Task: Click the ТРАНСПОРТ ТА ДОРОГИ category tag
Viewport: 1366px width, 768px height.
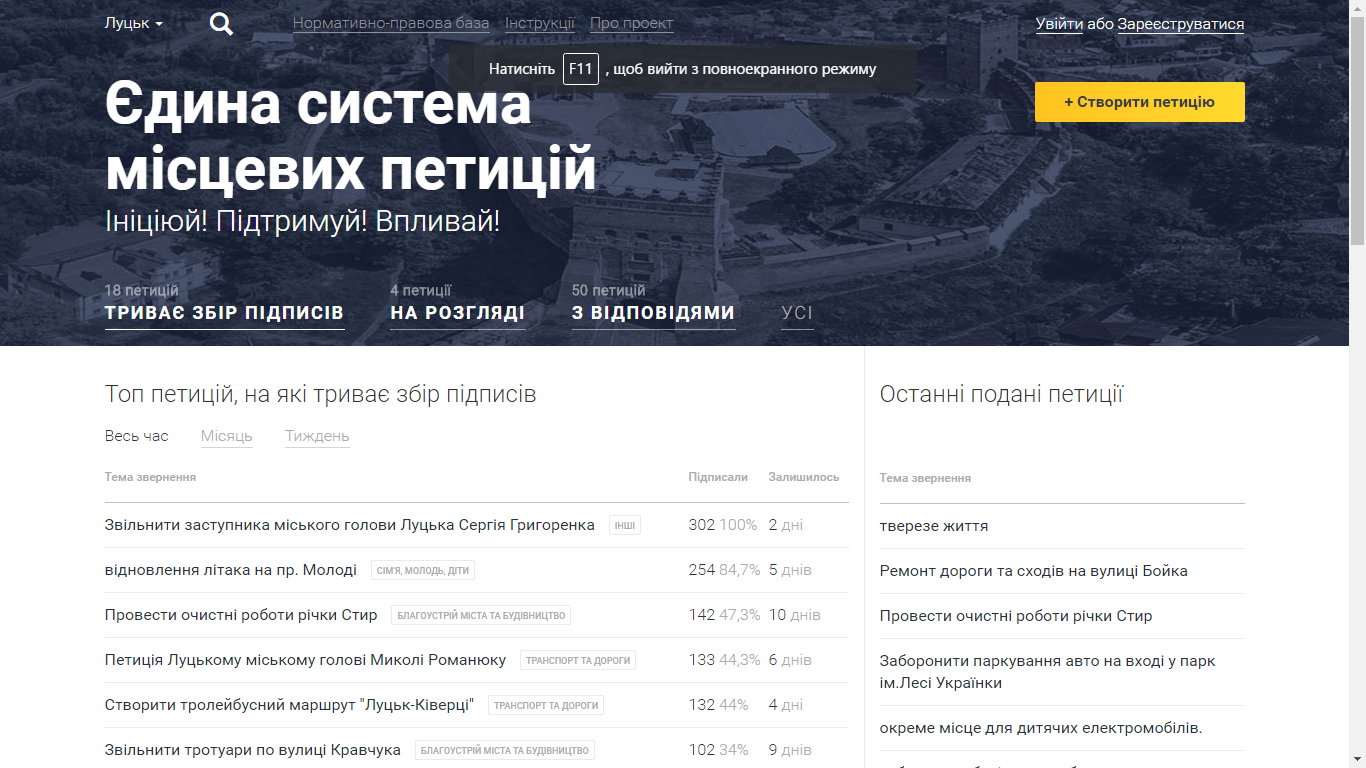Action: coord(578,660)
